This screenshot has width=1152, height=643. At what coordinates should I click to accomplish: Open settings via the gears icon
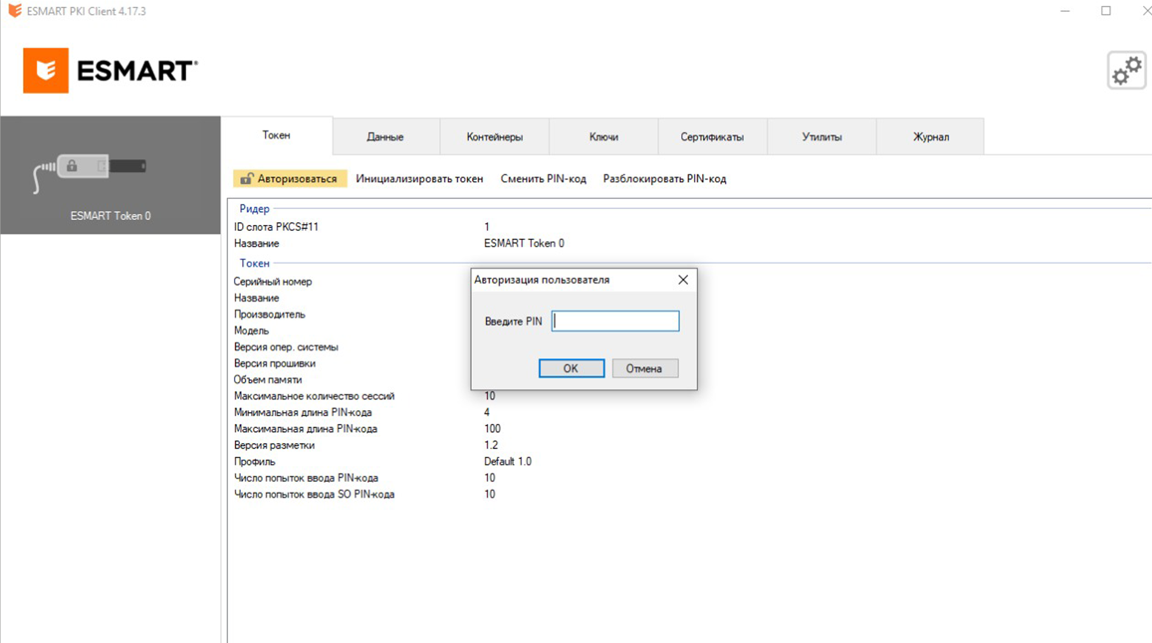1126,71
